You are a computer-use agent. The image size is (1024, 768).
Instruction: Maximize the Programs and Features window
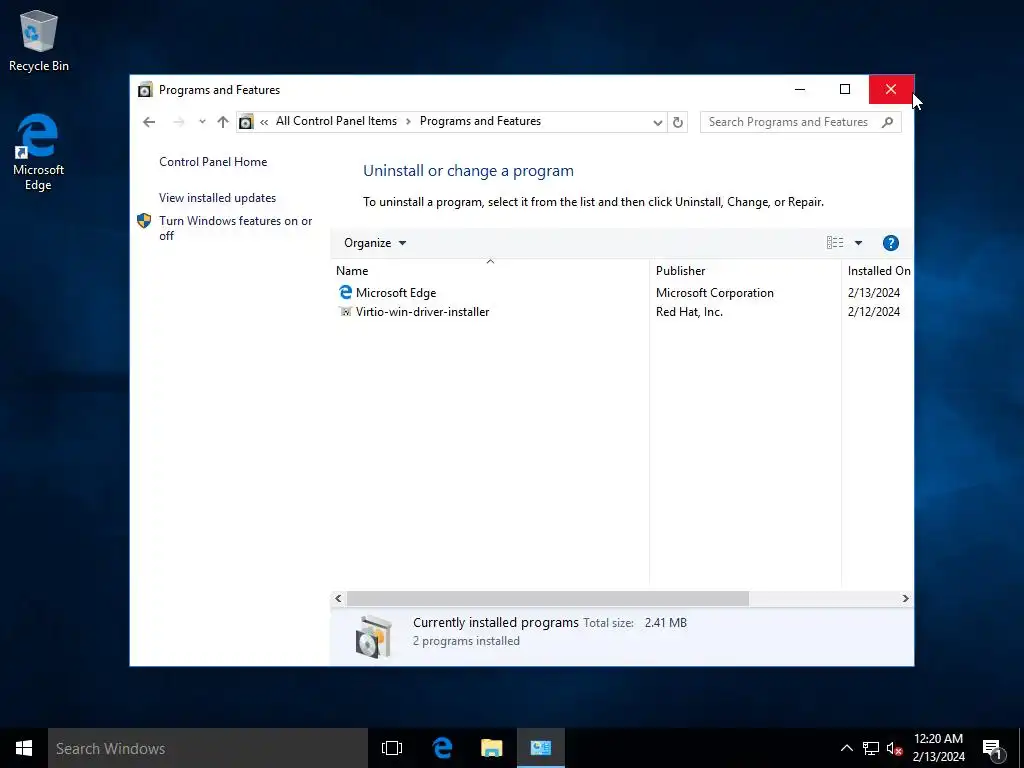pos(845,89)
